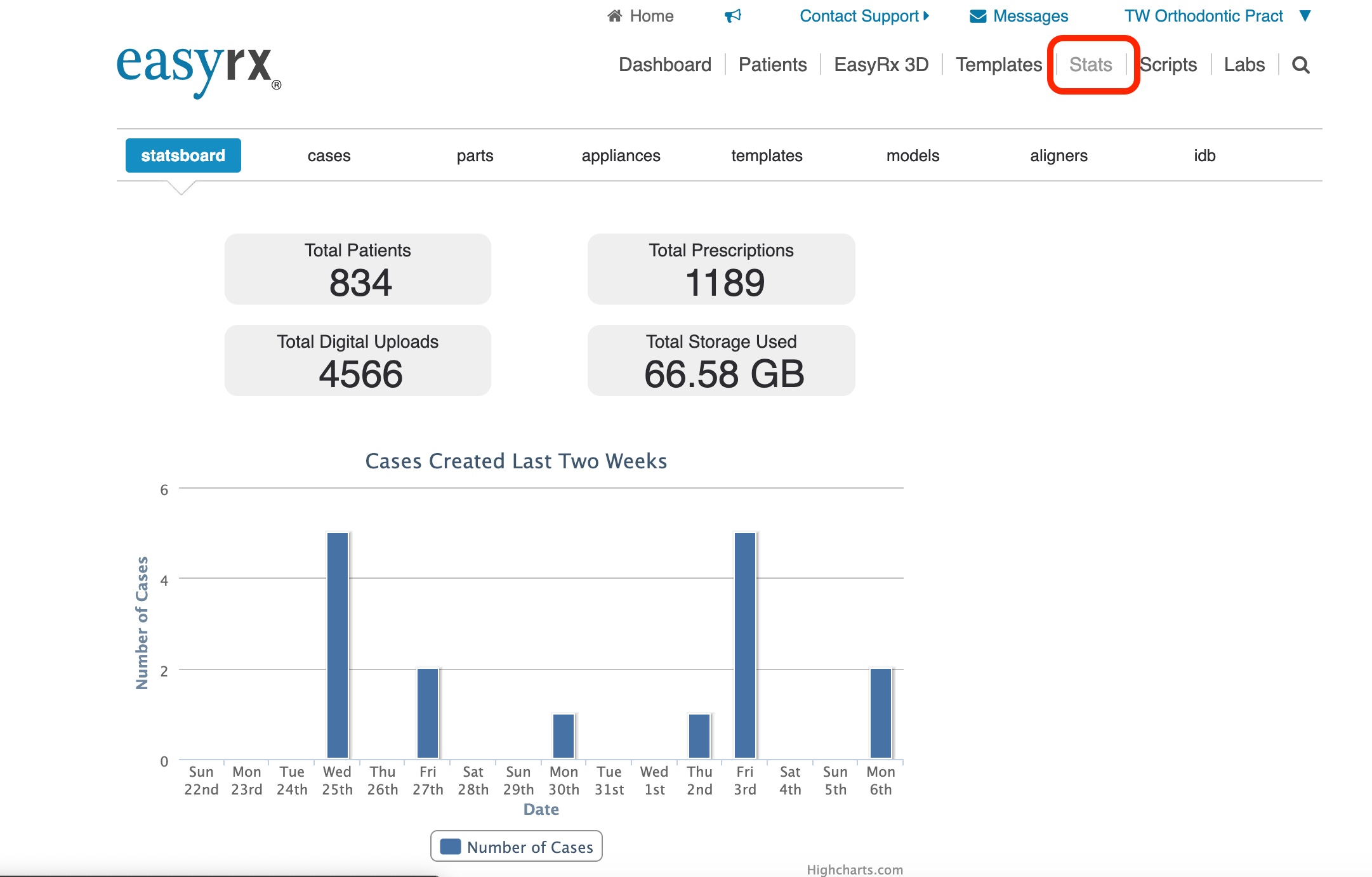Click the megaphone announcements icon
Viewport: 1372px width, 877px height.
coord(733,16)
